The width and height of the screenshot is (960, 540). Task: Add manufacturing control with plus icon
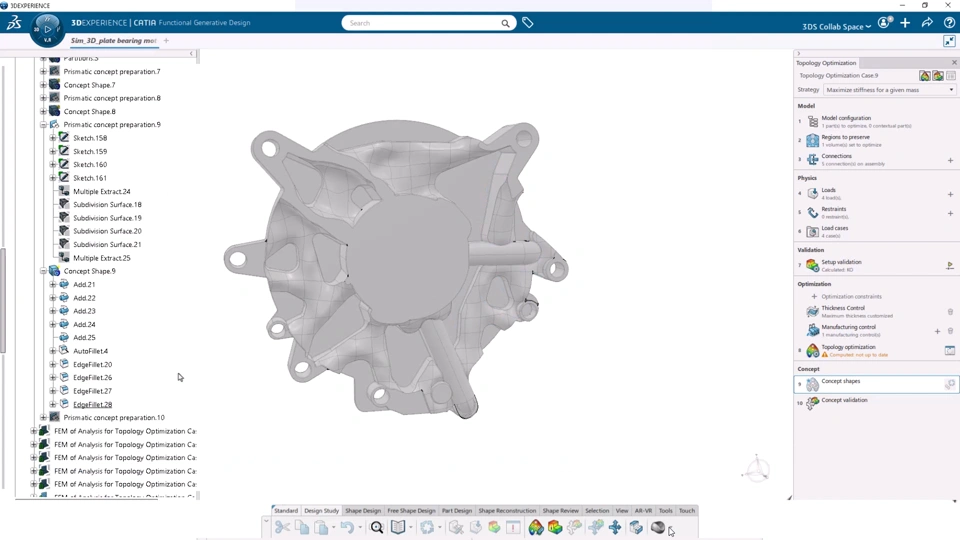click(937, 331)
